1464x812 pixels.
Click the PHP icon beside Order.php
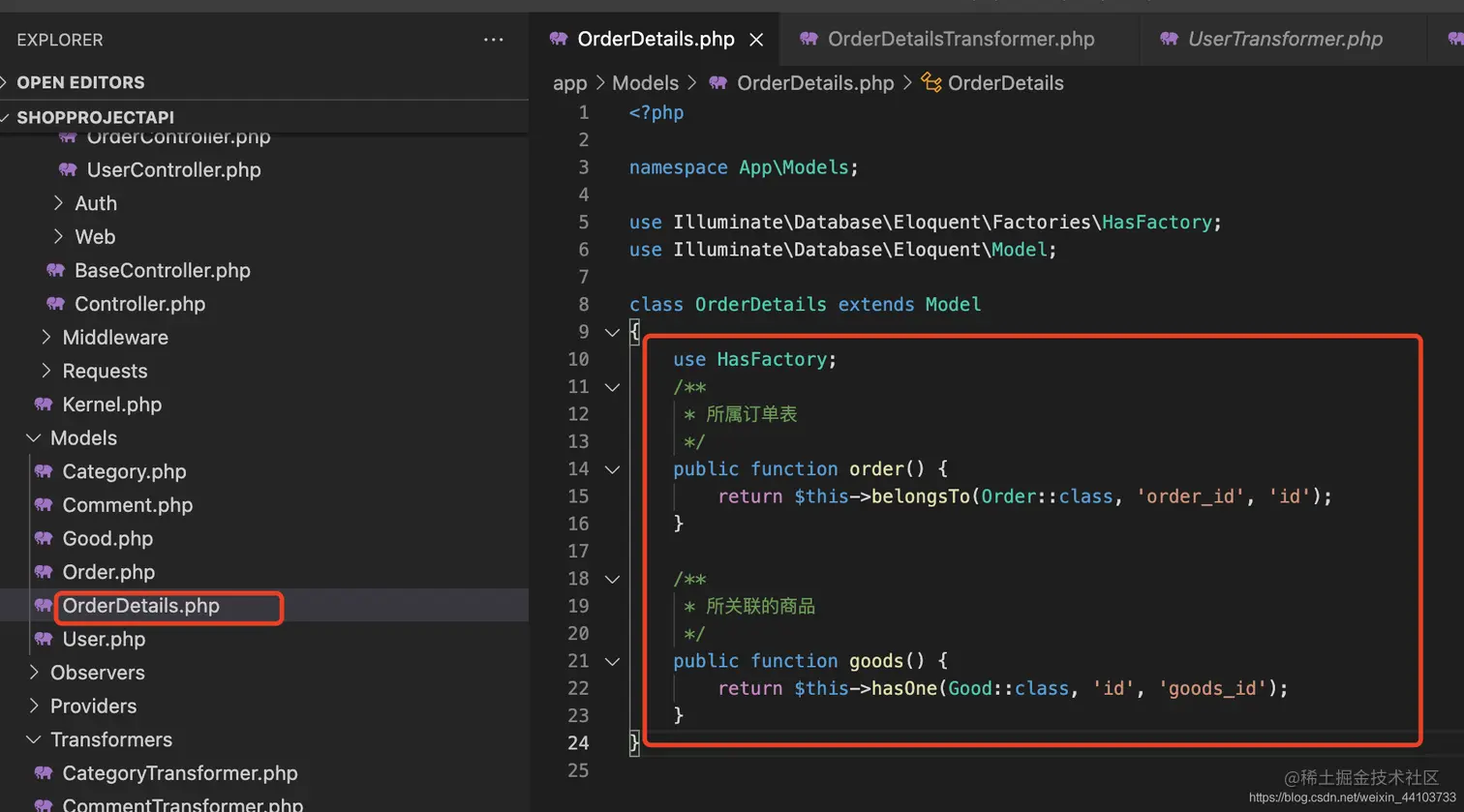(x=44, y=572)
